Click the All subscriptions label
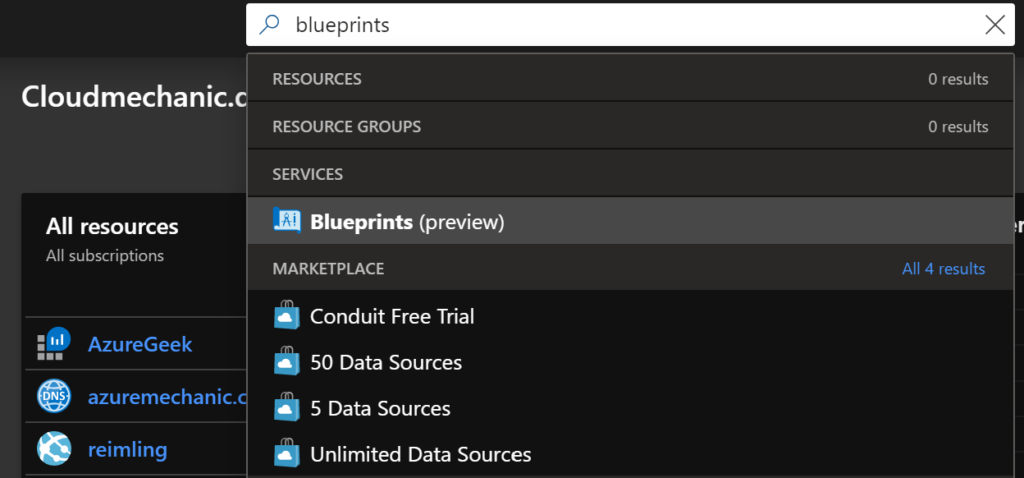The height and width of the screenshot is (478, 1024). (x=104, y=255)
